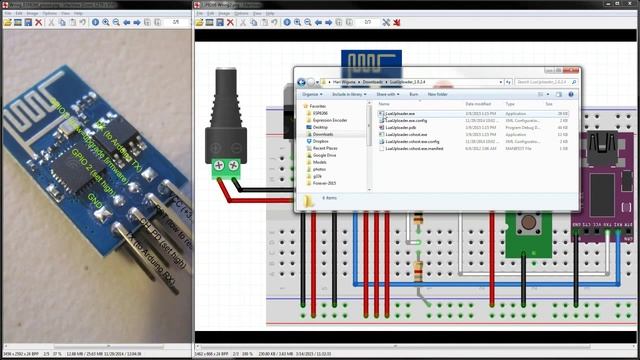640x360 pixels.
Task: Previous image arrow in right IrfanView toolbar
Action: [x=318, y=22]
